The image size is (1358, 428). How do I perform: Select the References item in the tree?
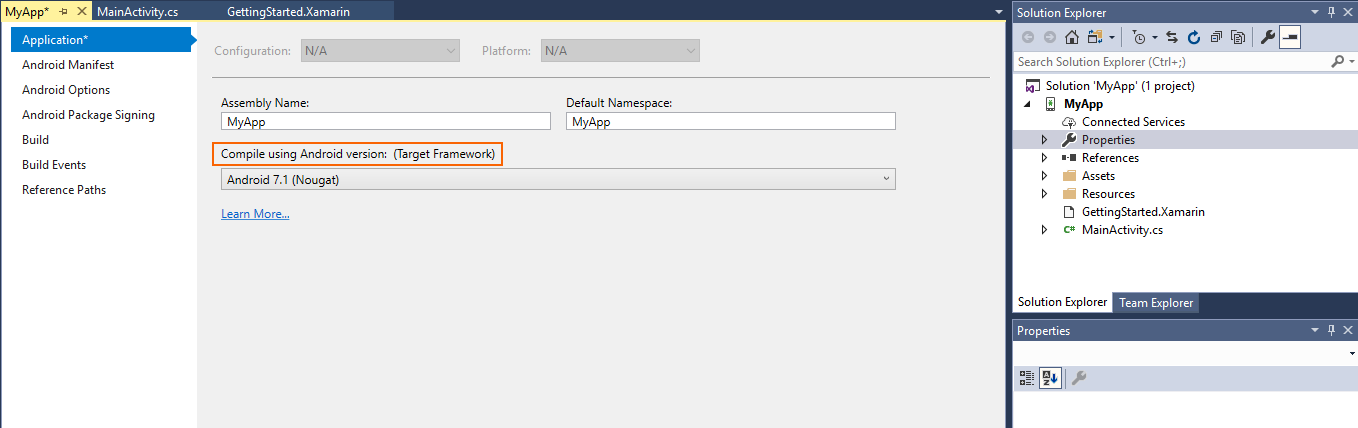pyautogui.click(x=1110, y=158)
